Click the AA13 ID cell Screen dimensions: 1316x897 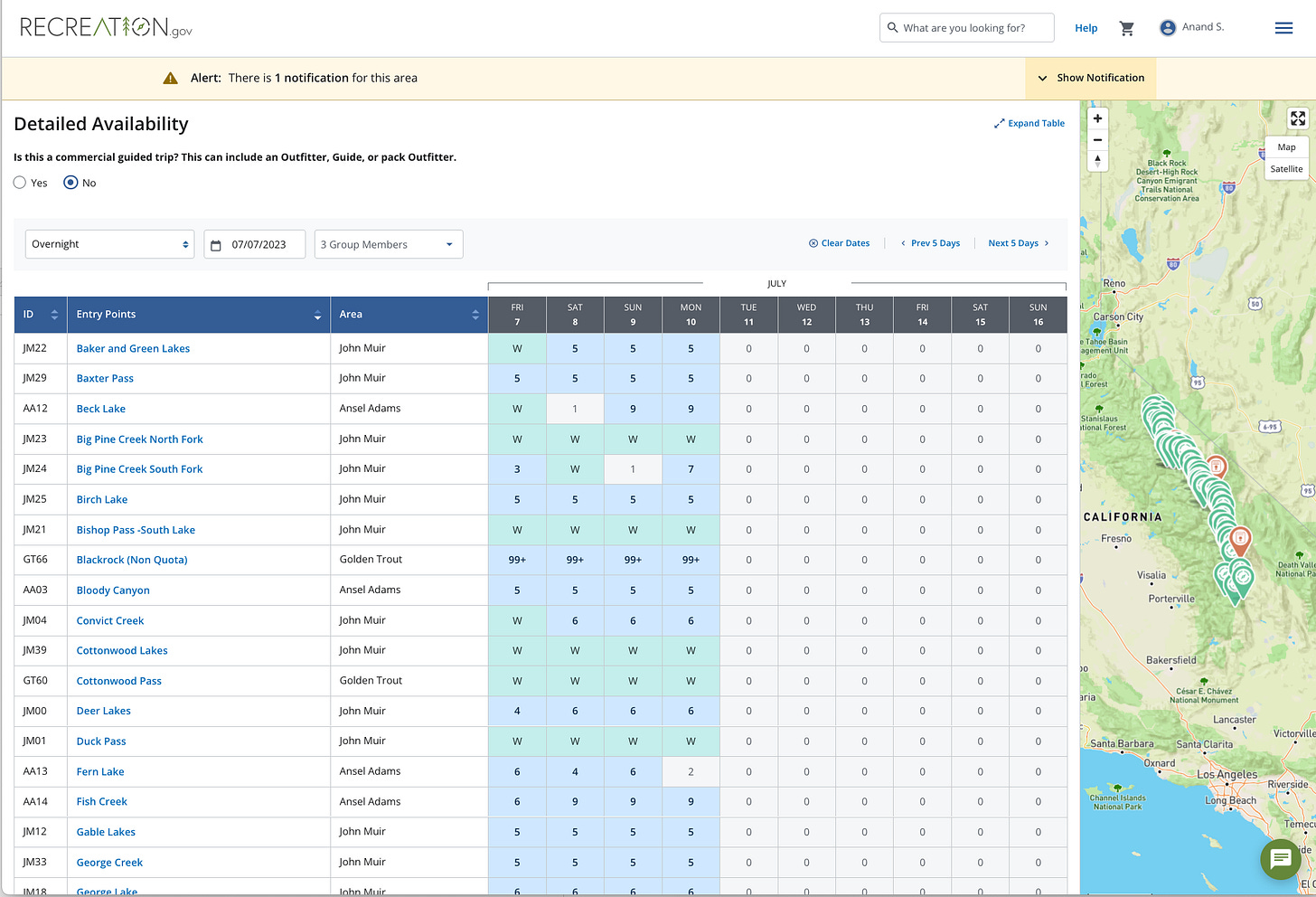40,771
